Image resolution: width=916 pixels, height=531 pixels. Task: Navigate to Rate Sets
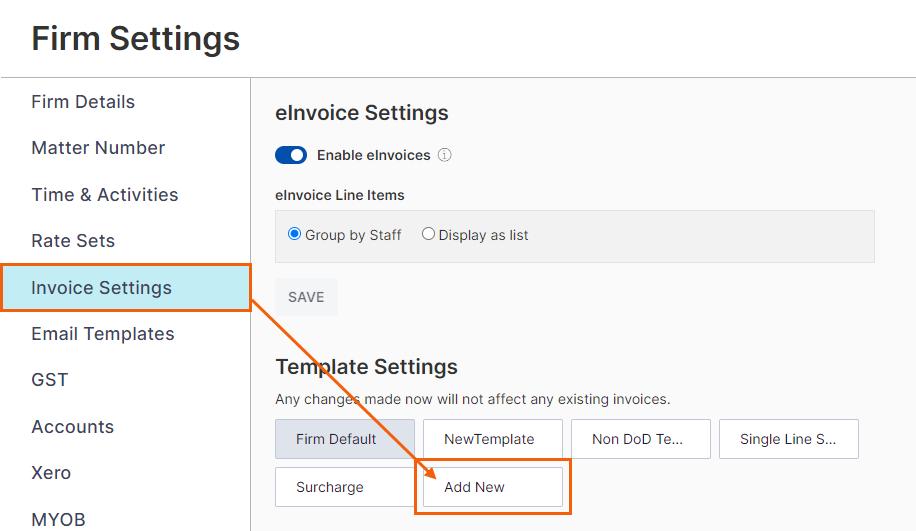(73, 241)
